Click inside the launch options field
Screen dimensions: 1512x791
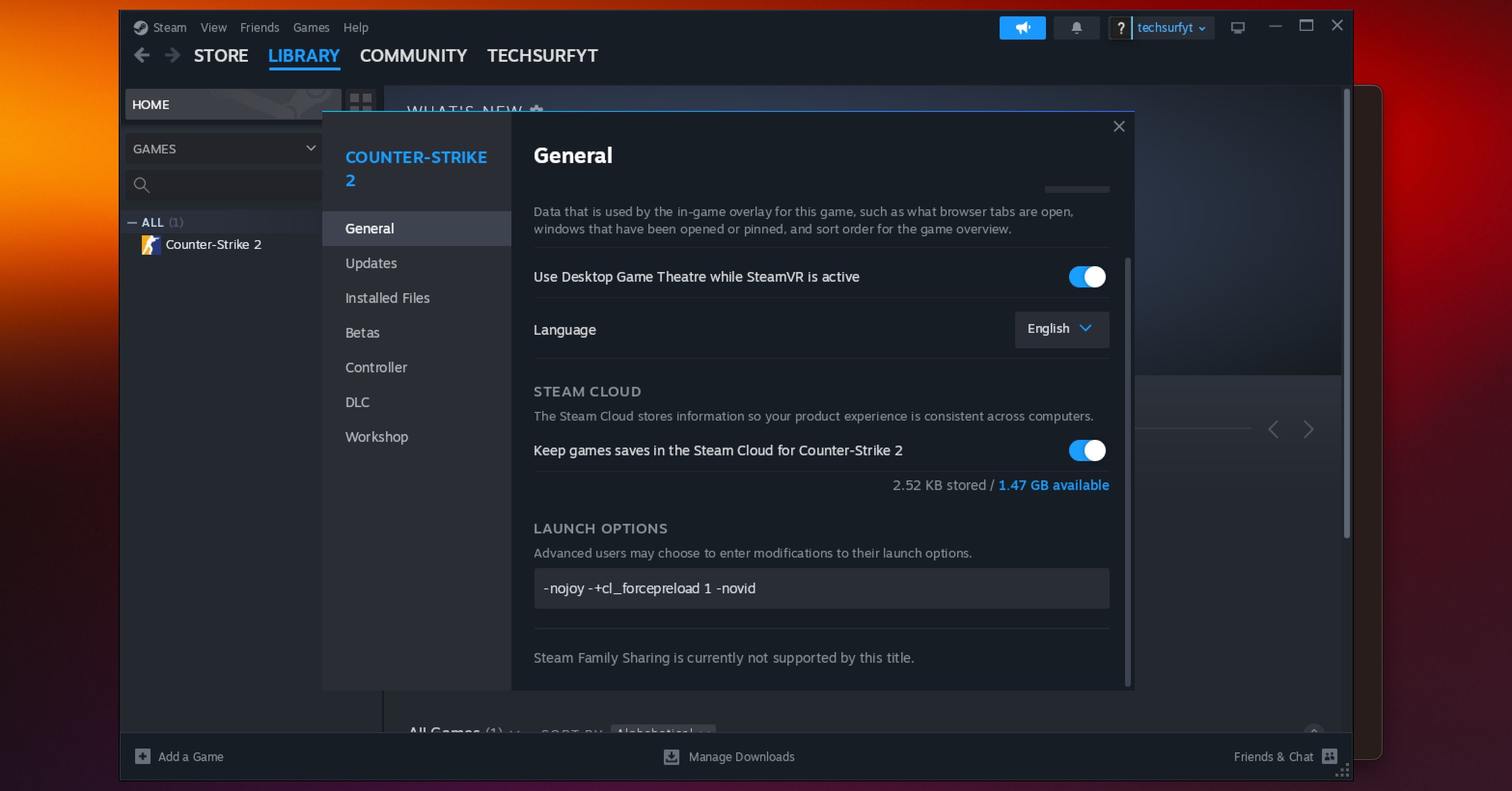[x=821, y=588]
